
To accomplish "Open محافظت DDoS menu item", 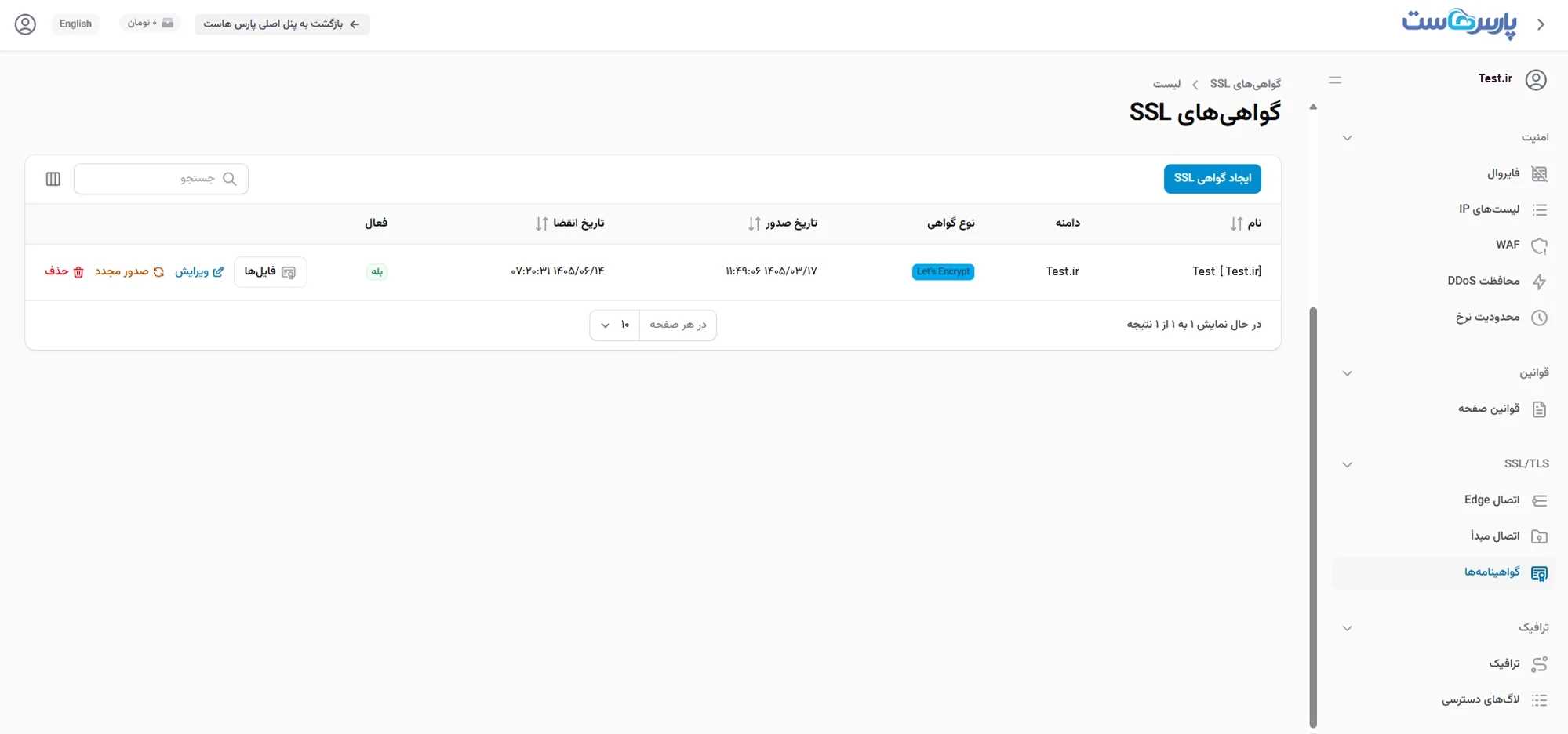I will (x=1443, y=281).
